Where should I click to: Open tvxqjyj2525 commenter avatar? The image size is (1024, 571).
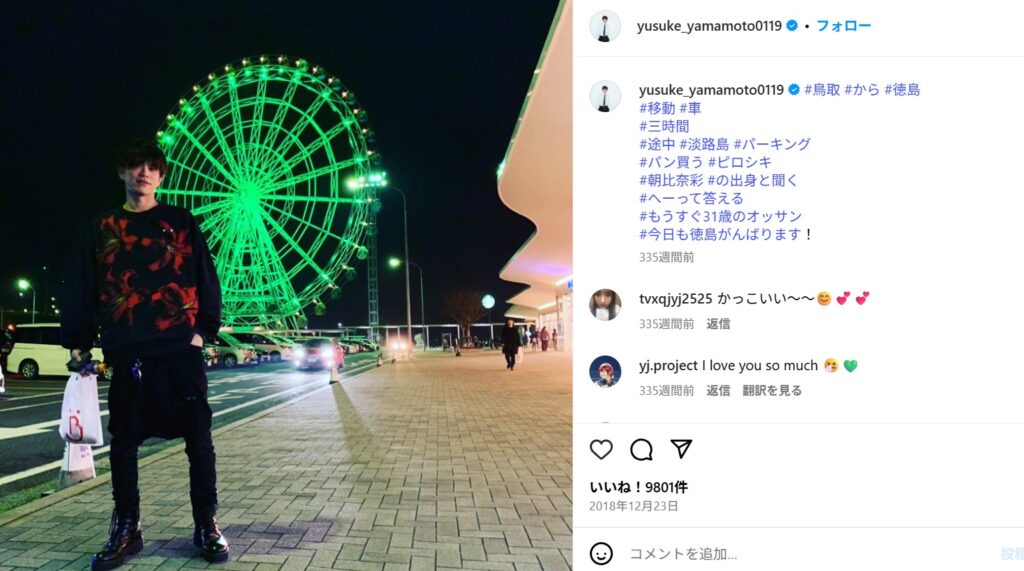point(605,304)
